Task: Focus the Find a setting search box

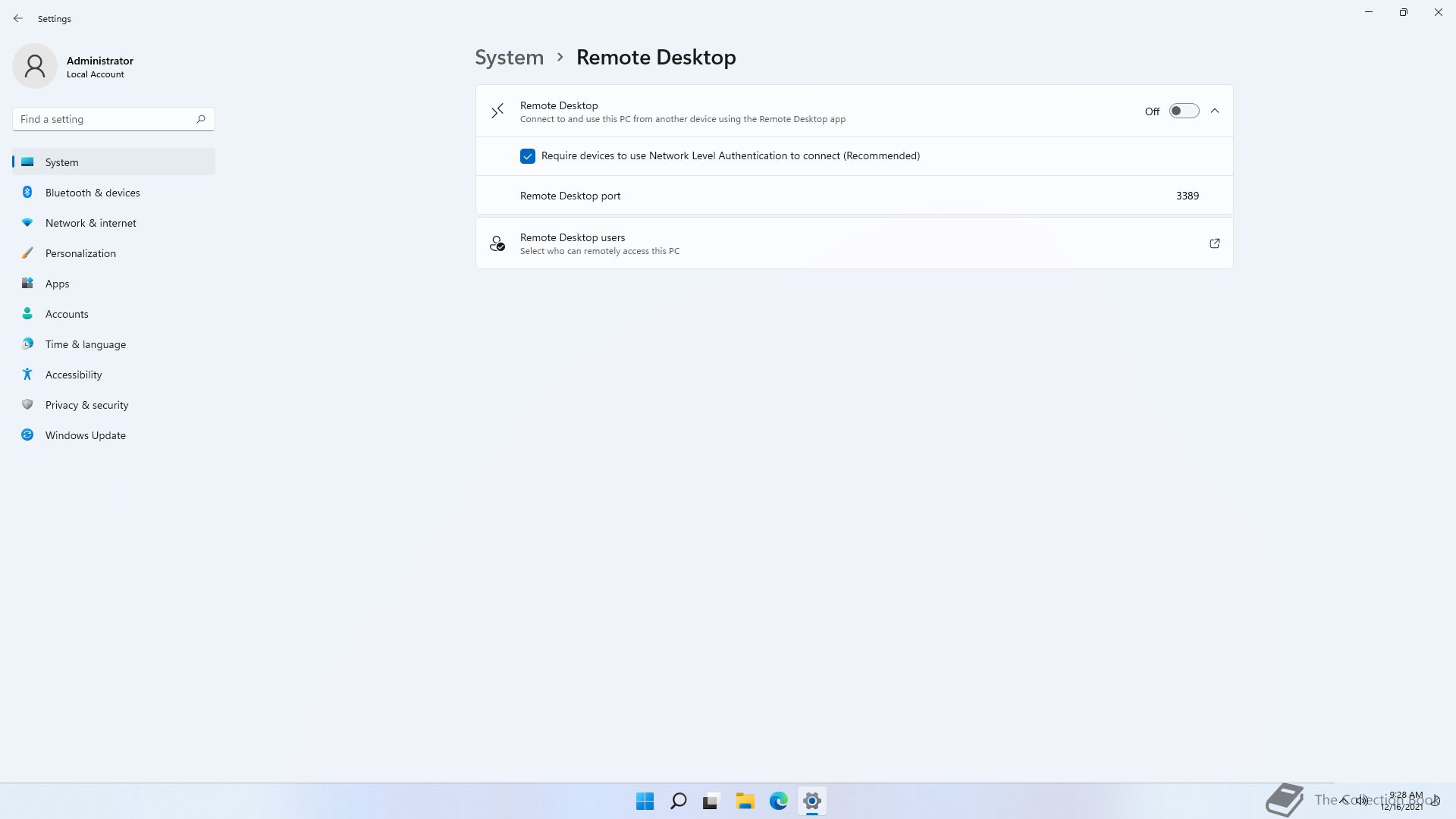Action: pos(102,119)
